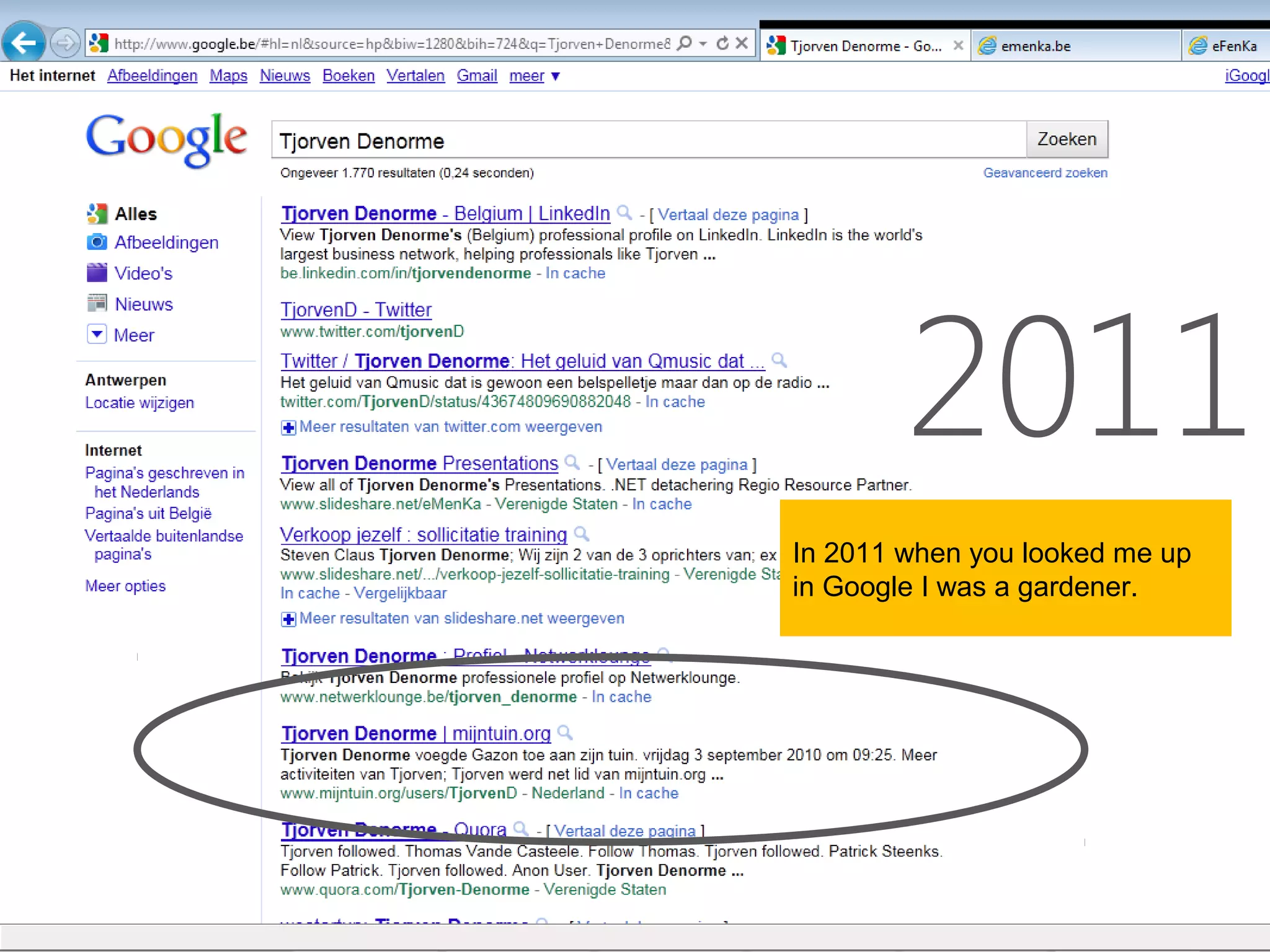The image size is (1270, 952).
Task: Click preview magnifier beside Qmusic Twitter result
Action: [x=779, y=359]
